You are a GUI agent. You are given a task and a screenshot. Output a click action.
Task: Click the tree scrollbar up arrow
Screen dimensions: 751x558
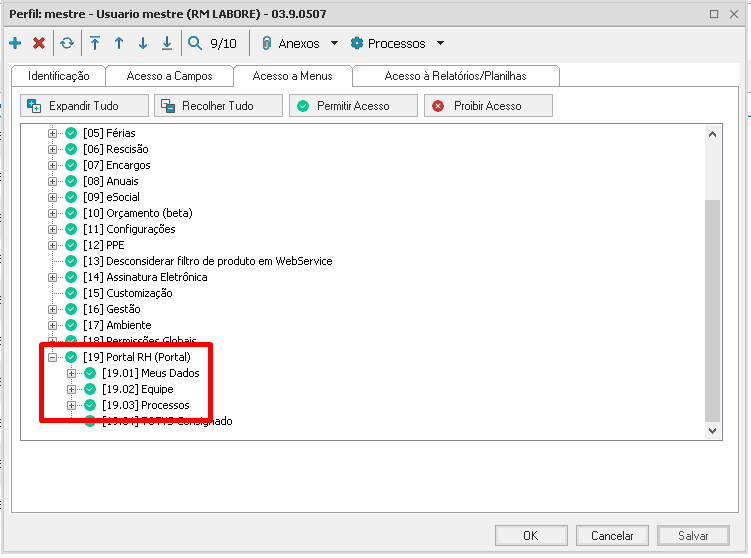(x=713, y=135)
